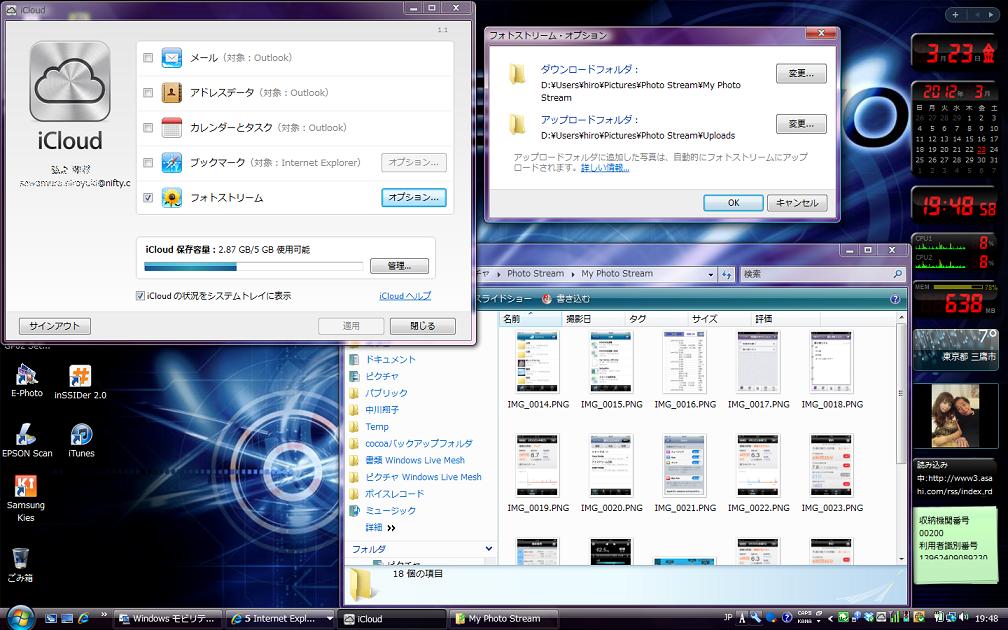
Task: Click the address book icon in iCloud
Action: [172, 93]
